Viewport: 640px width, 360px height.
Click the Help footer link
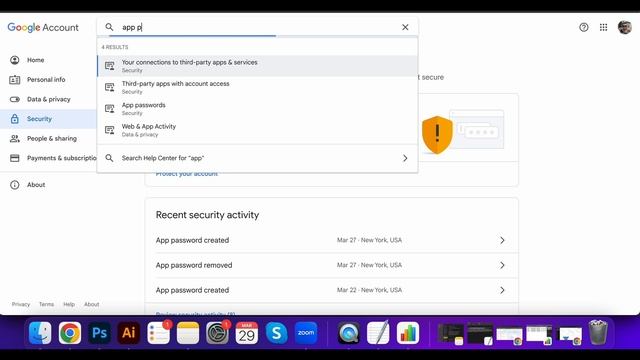point(69,304)
